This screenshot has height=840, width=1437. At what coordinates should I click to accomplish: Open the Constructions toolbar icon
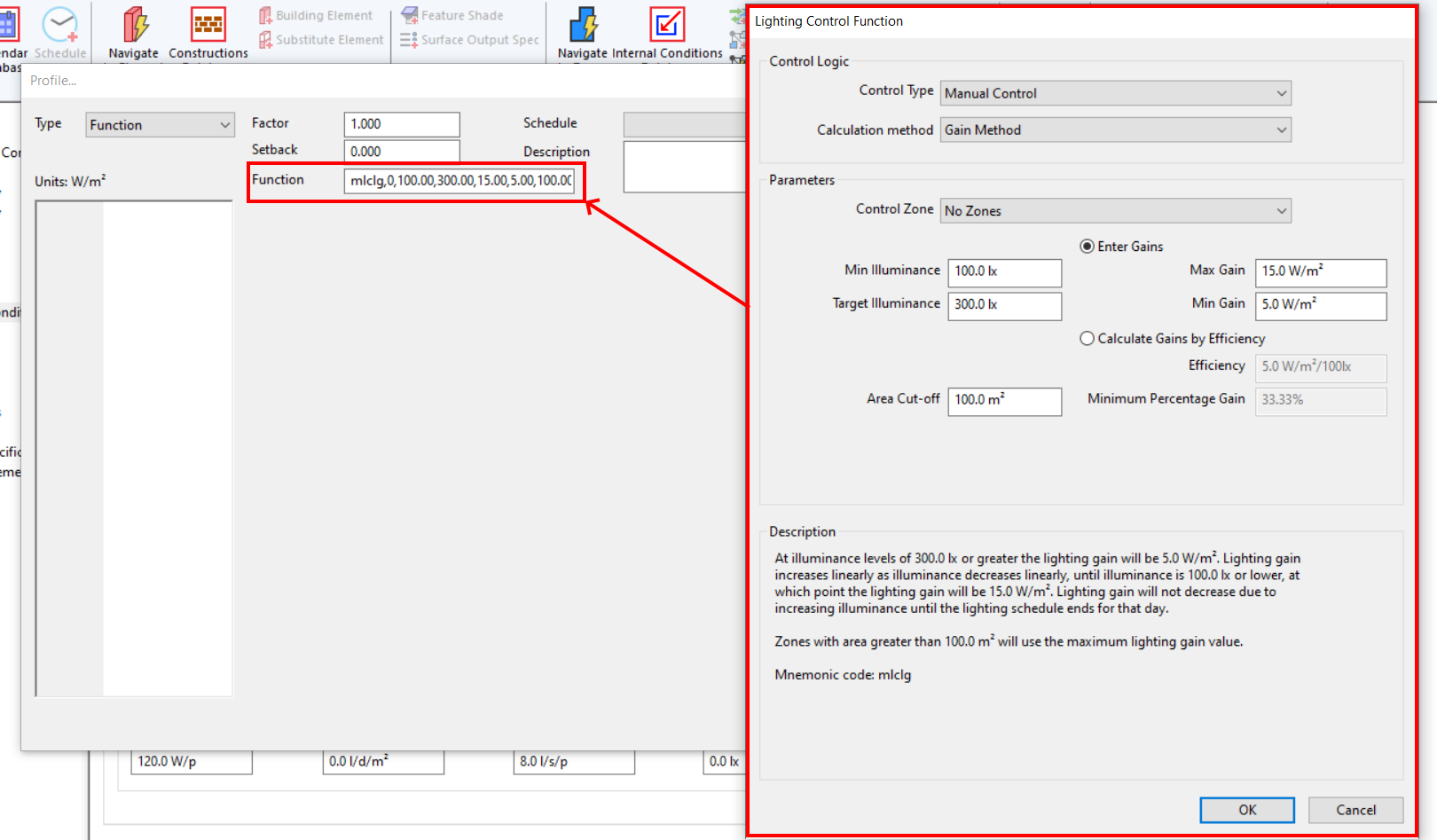(208, 26)
